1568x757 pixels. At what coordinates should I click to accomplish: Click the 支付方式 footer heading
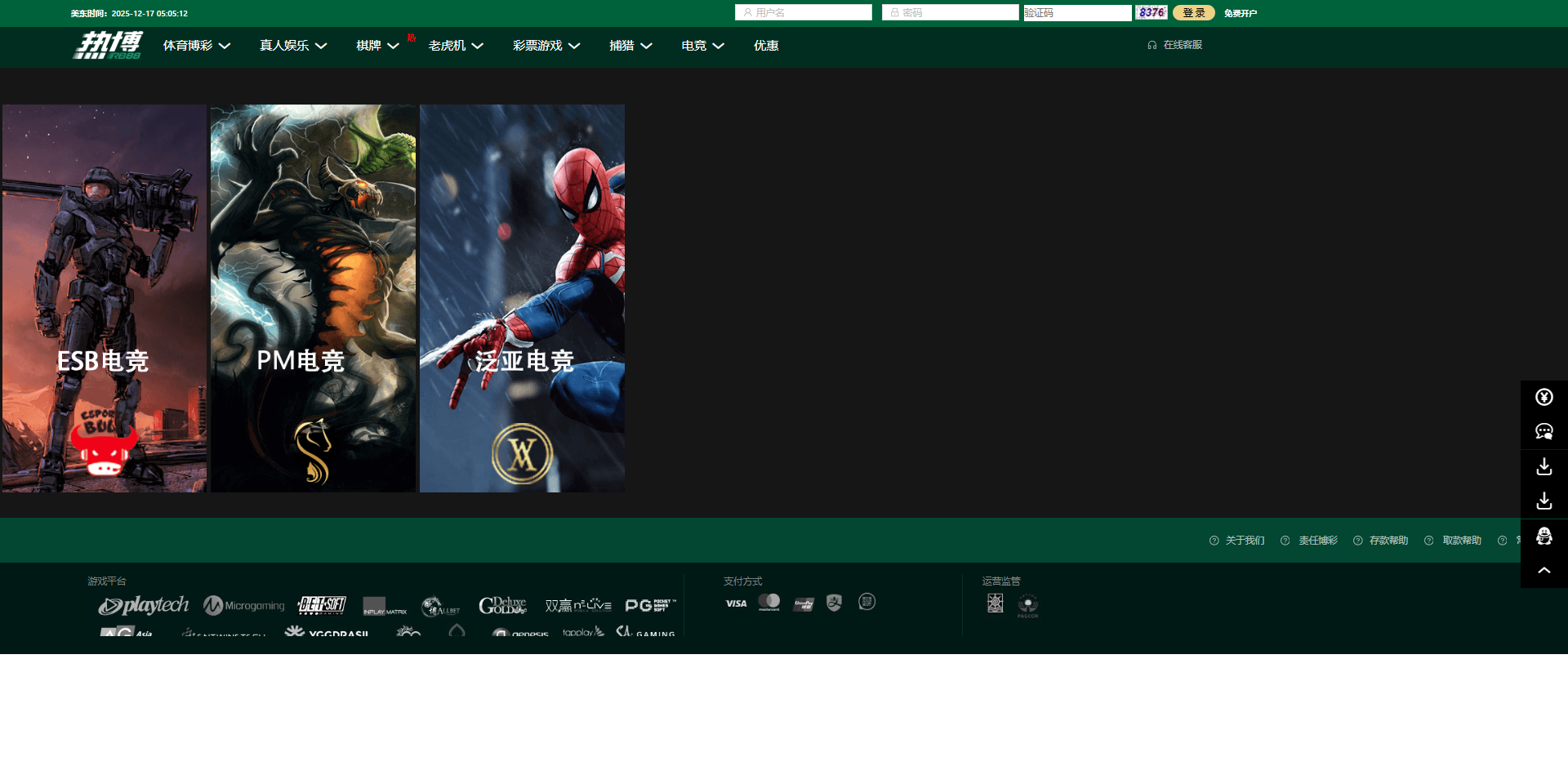coord(742,581)
